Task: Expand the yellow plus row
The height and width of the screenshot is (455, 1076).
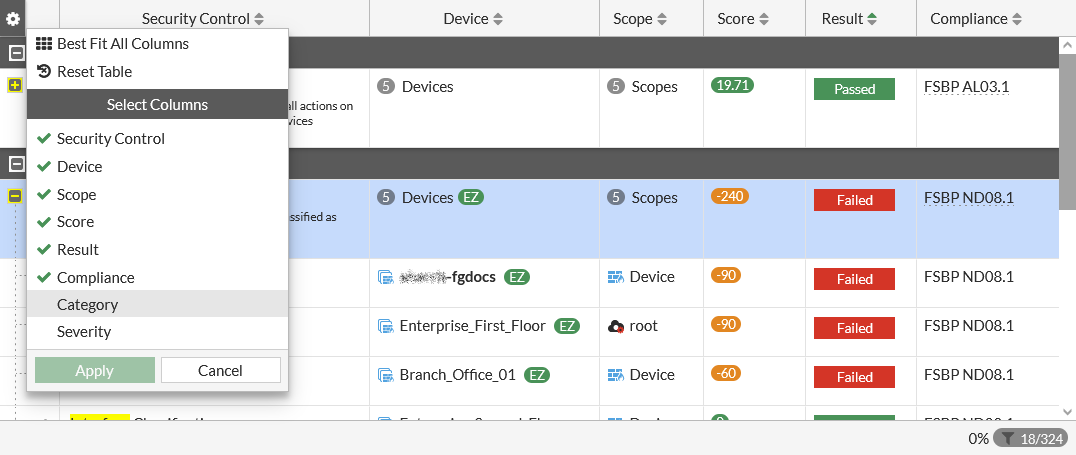Action: (14, 86)
